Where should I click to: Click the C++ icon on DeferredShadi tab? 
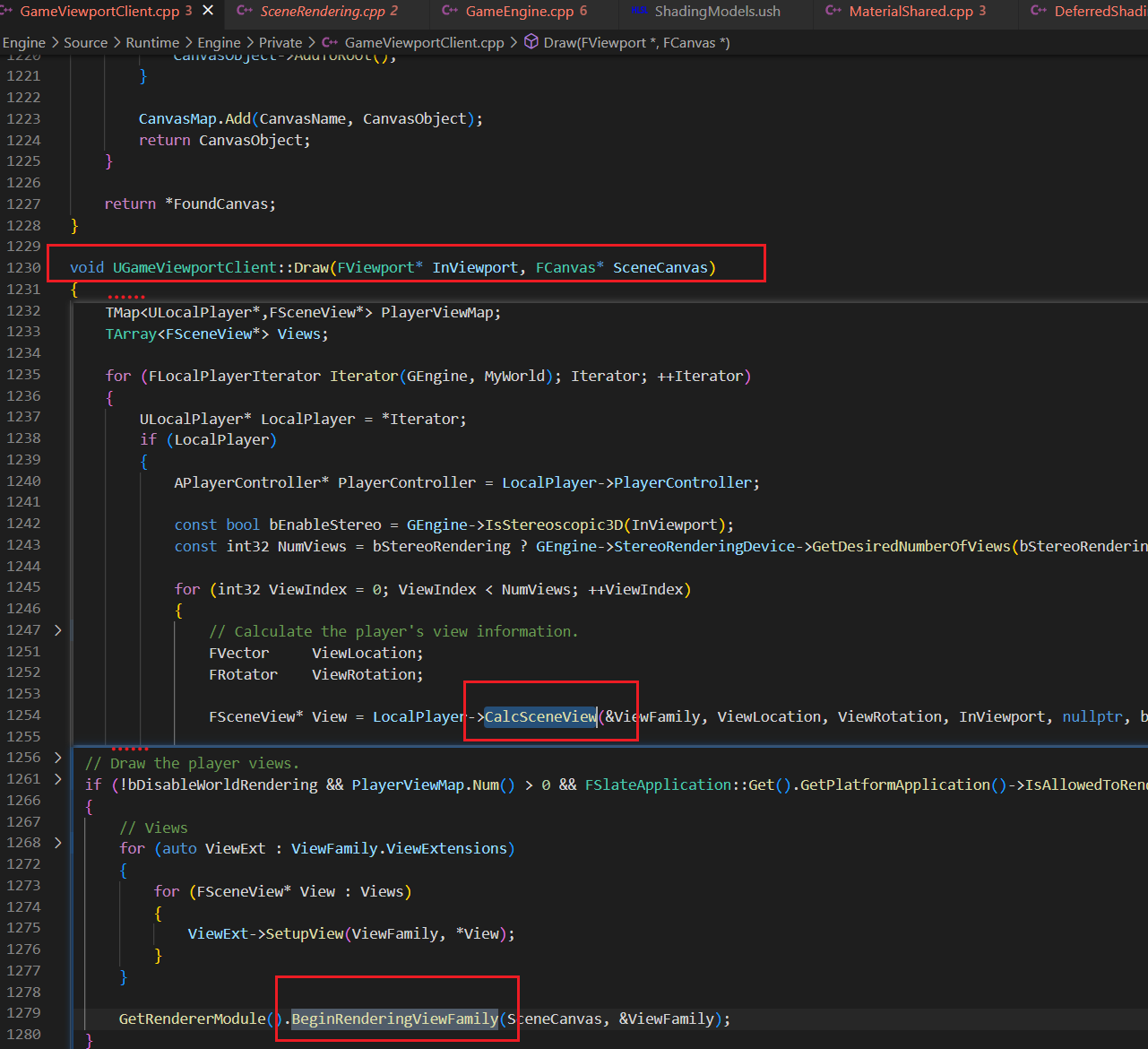tap(1039, 11)
